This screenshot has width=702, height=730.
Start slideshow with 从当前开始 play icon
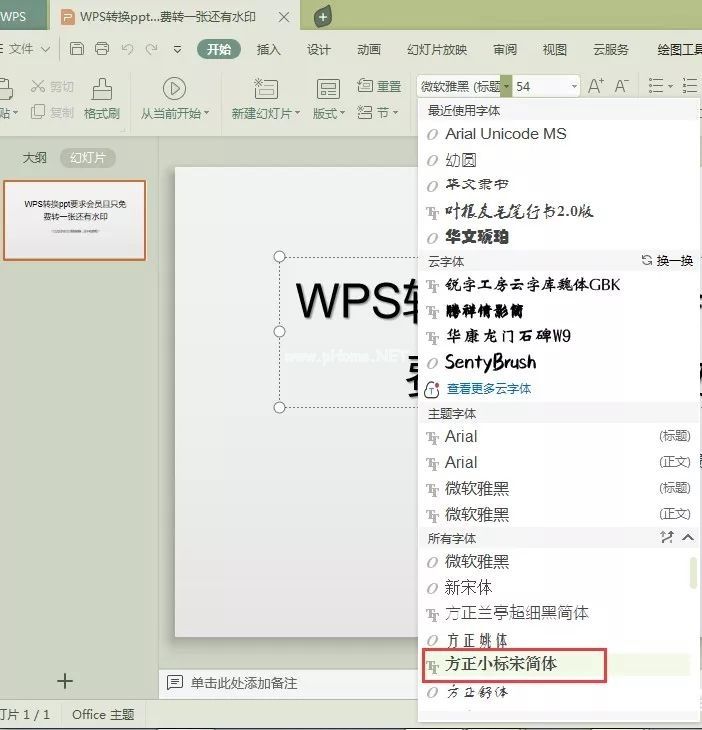coord(174,89)
